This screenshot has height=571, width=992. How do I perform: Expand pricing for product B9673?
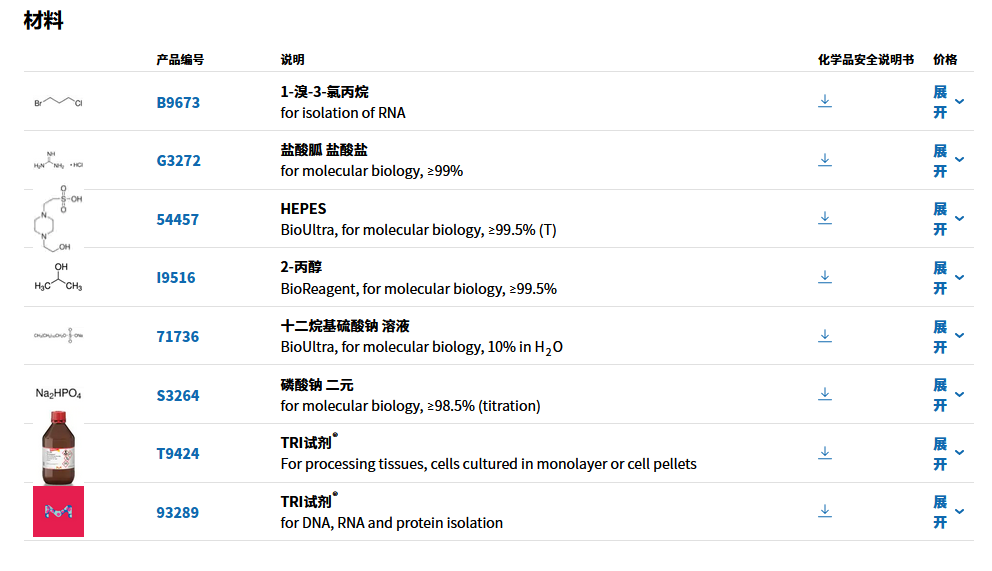click(x=948, y=102)
